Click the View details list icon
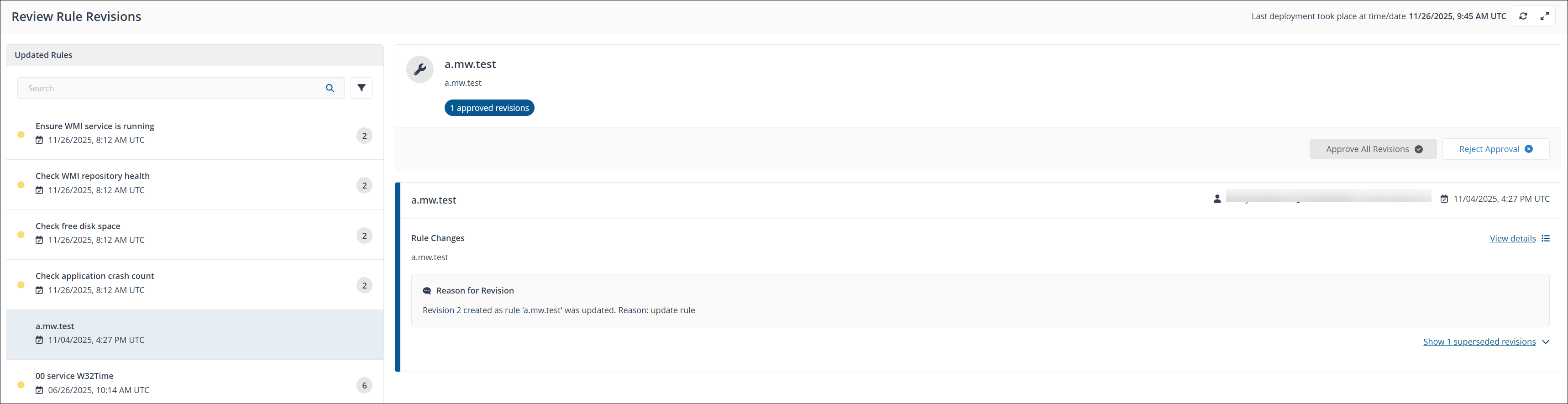The height and width of the screenshot is (404, 1568). click(x=1546, y=238)
